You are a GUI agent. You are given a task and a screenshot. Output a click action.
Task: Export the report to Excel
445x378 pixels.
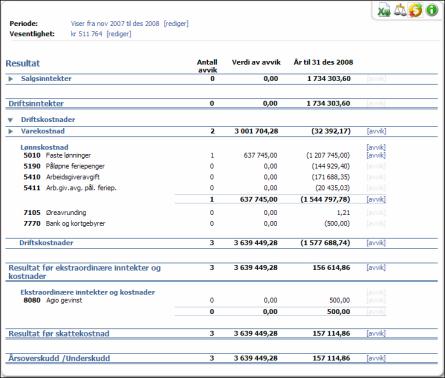click(x=384, y=10)
